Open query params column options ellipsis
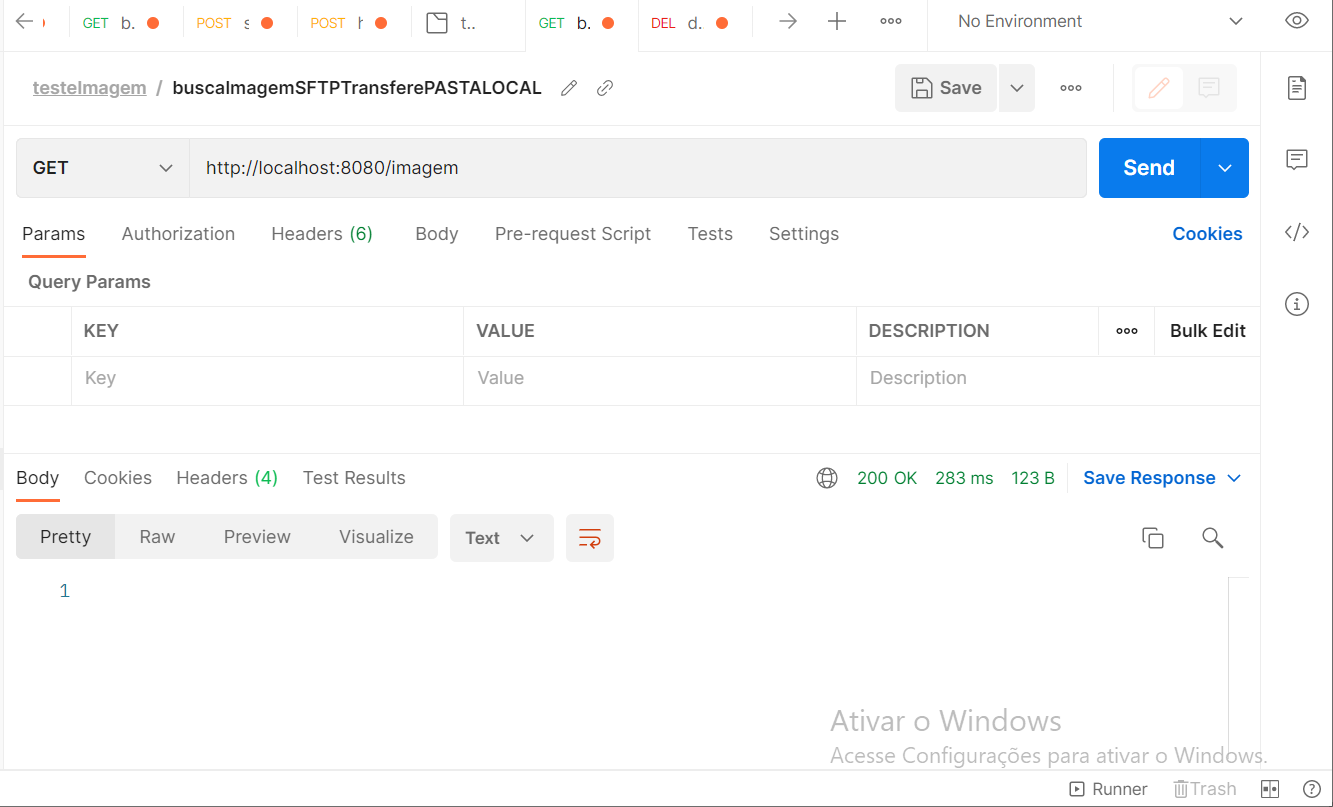Screen dimensions: 1333x807 click(1127, 331)
